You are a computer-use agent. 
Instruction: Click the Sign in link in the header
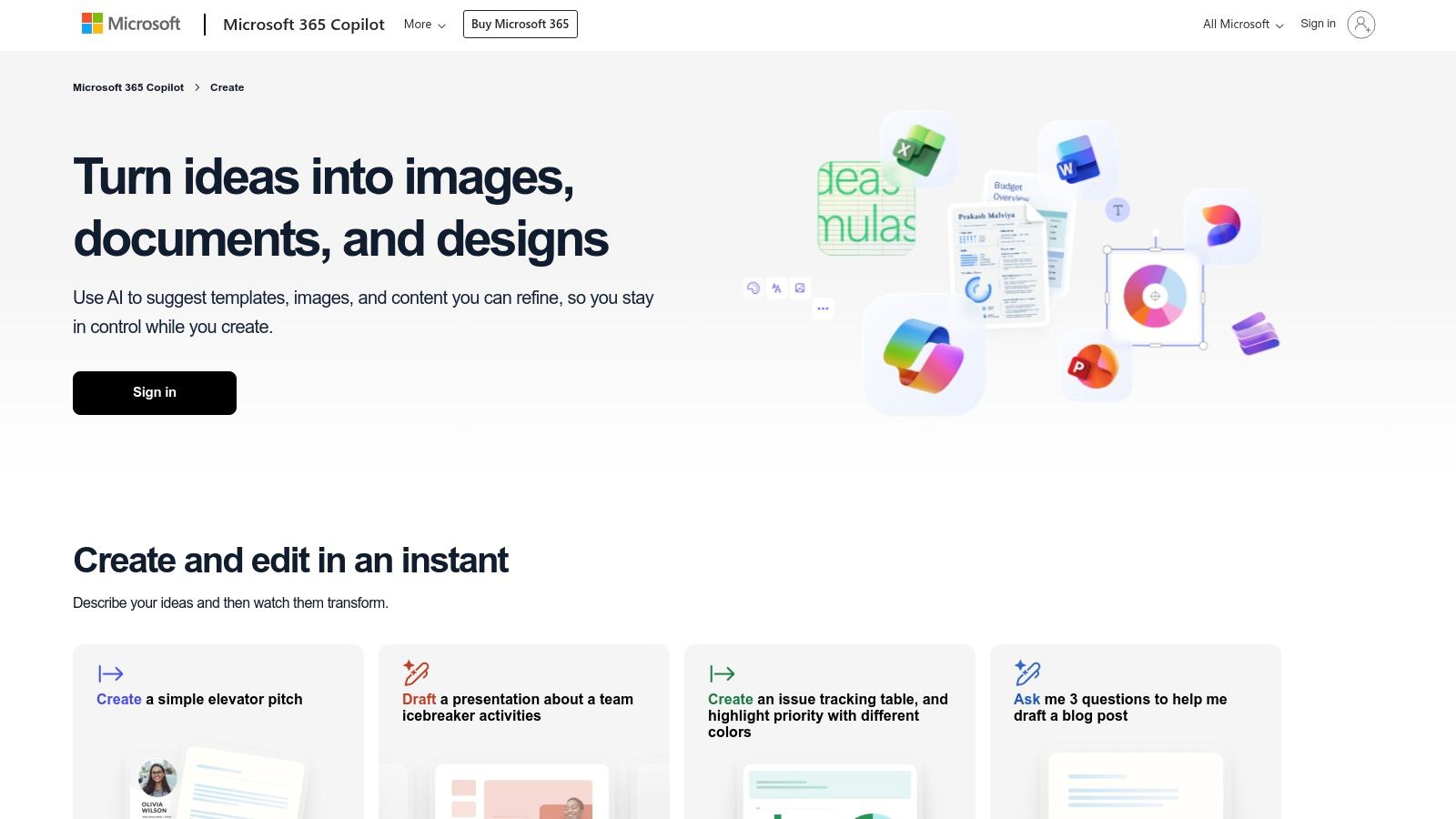(1318, 24)
